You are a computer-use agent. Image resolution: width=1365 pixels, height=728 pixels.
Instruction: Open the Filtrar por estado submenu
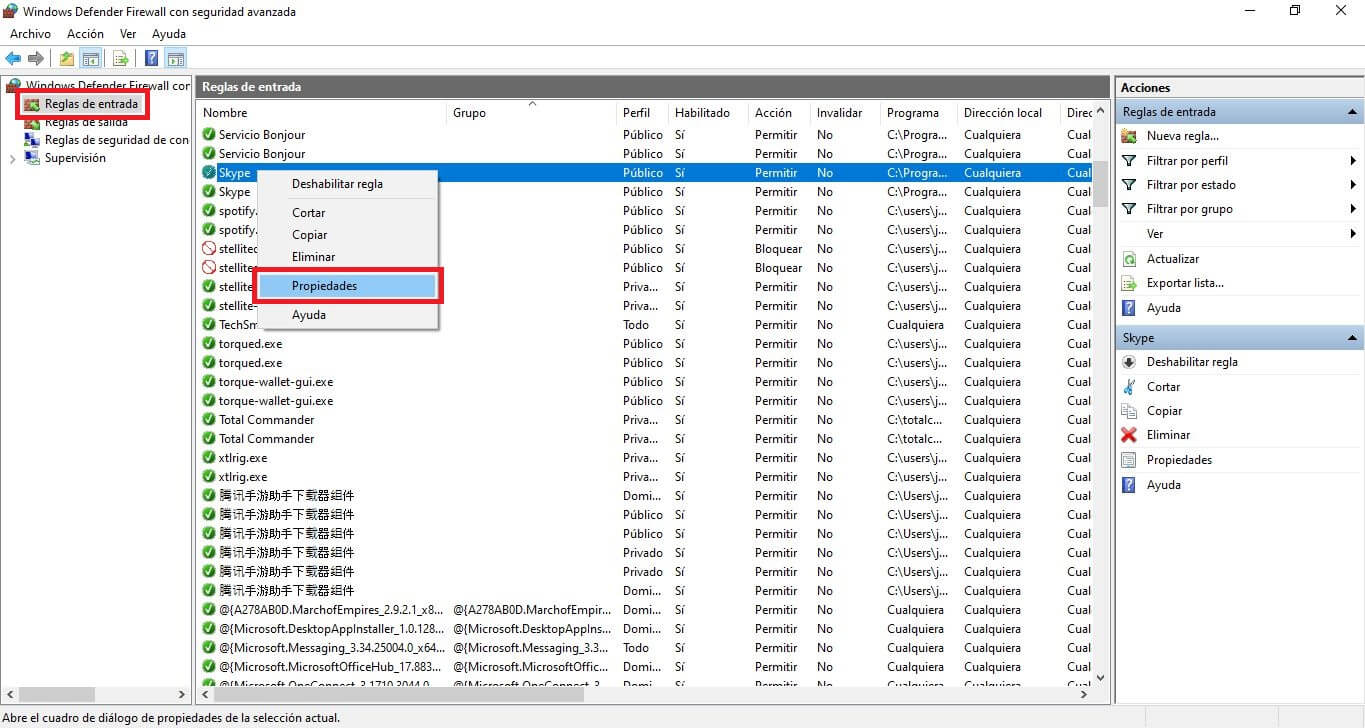(1353, 185)
